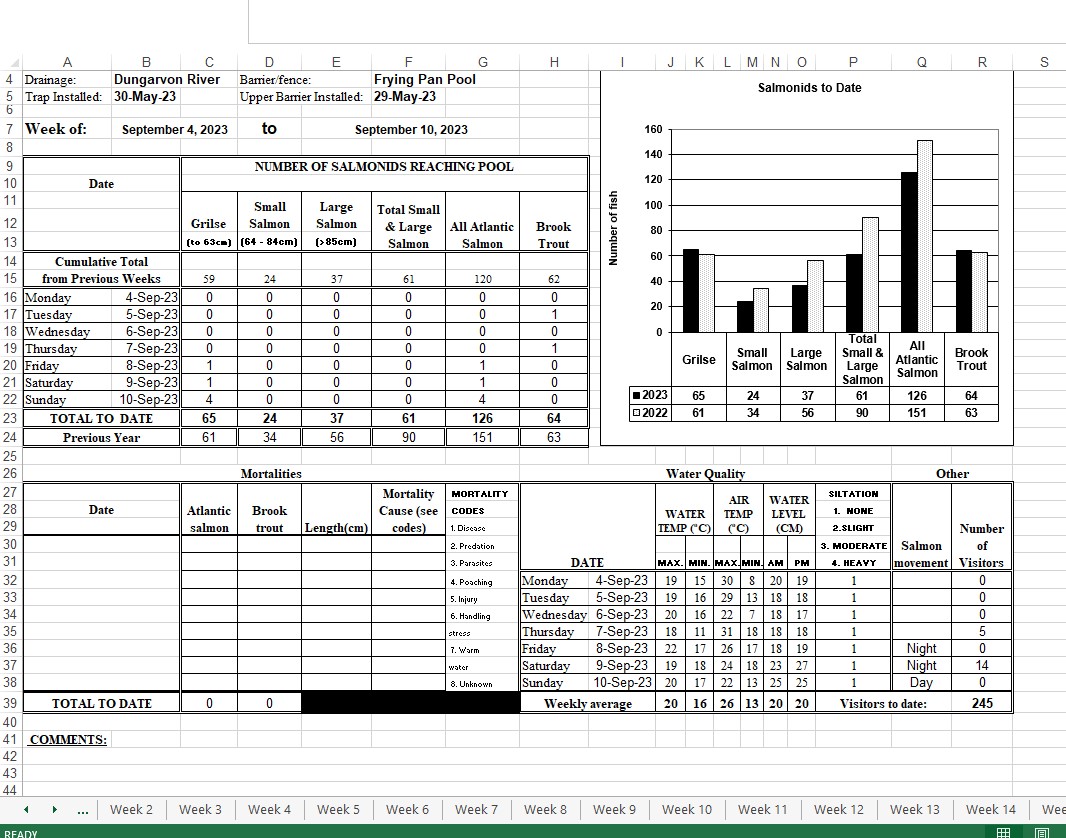Click the Previous Year row label
Screen dimensions: 1066x838
101,438
